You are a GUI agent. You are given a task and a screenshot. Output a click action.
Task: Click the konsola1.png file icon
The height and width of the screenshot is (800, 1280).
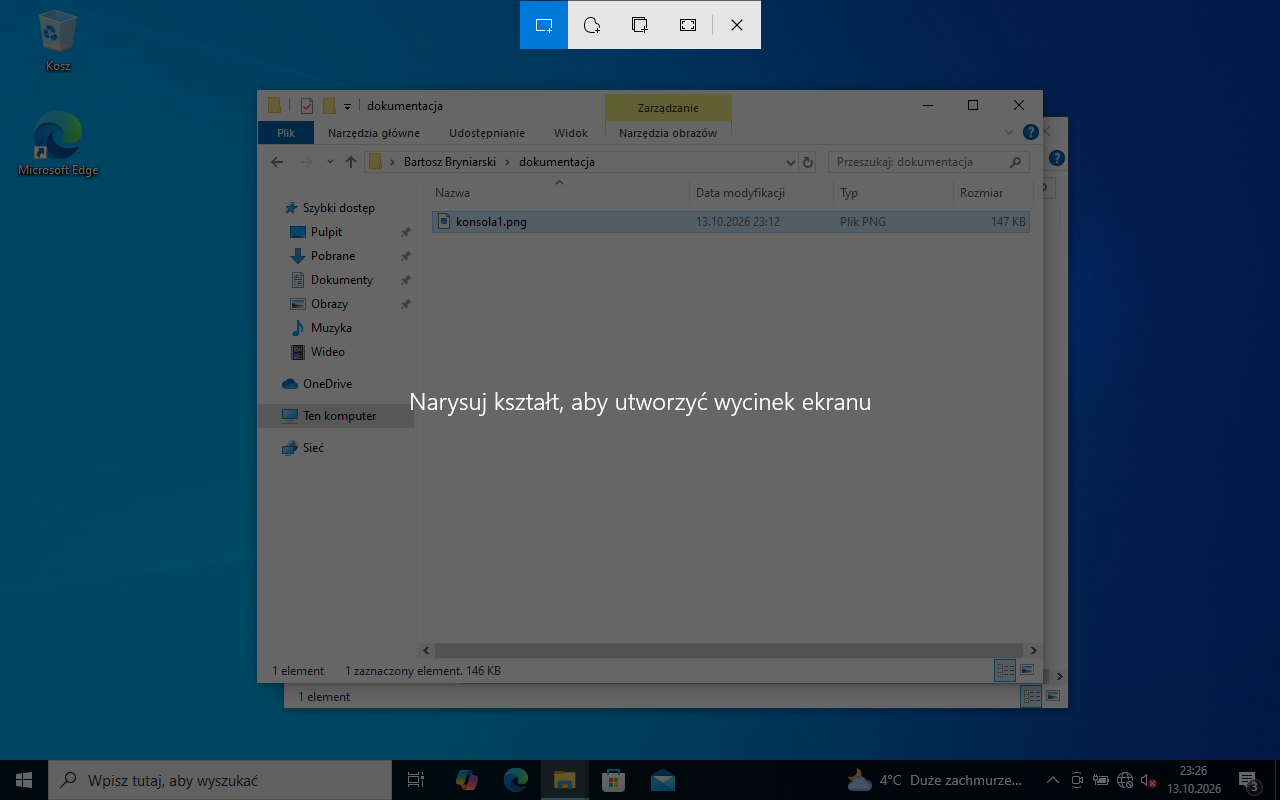[x=445, y=222]
